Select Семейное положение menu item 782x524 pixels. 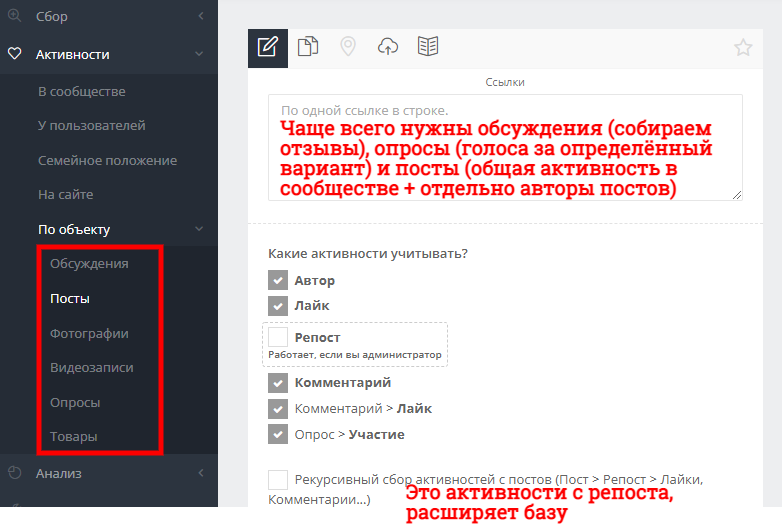pos(108,161)
